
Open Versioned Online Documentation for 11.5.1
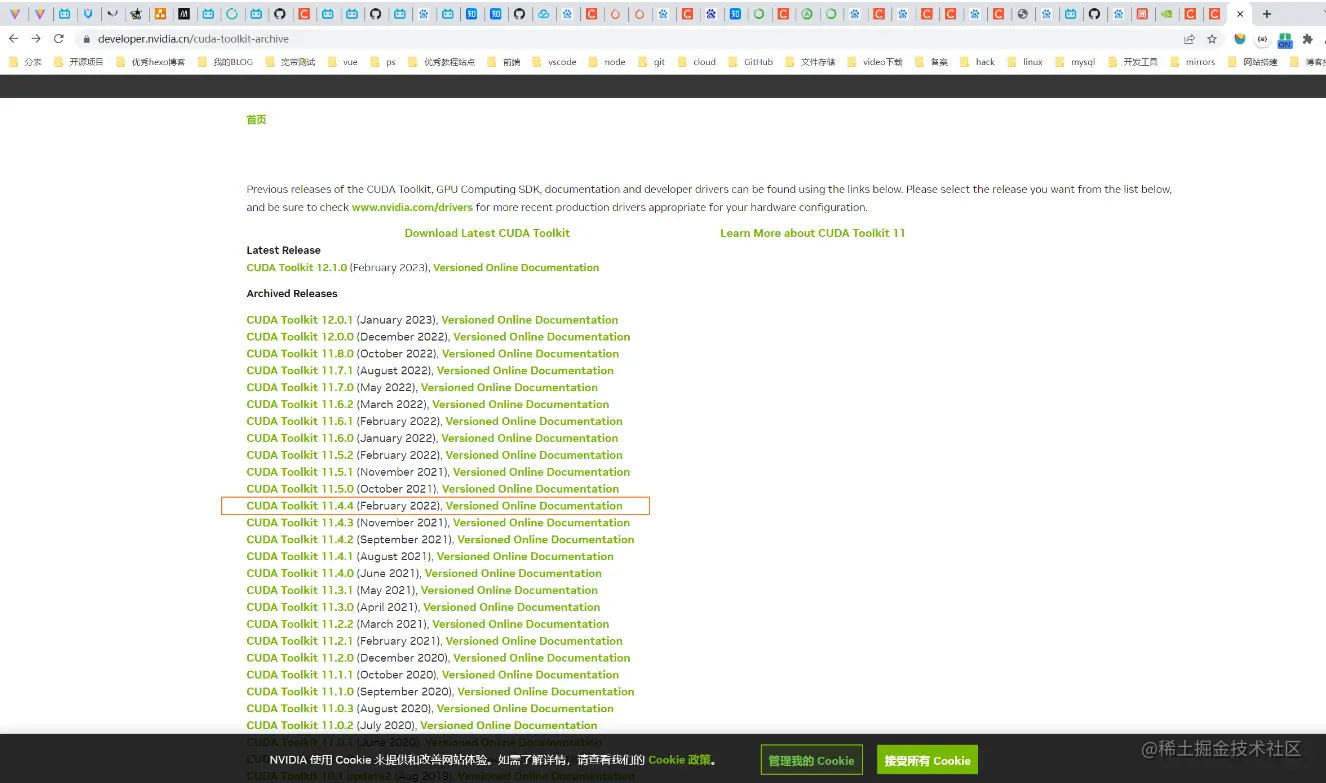541,472
